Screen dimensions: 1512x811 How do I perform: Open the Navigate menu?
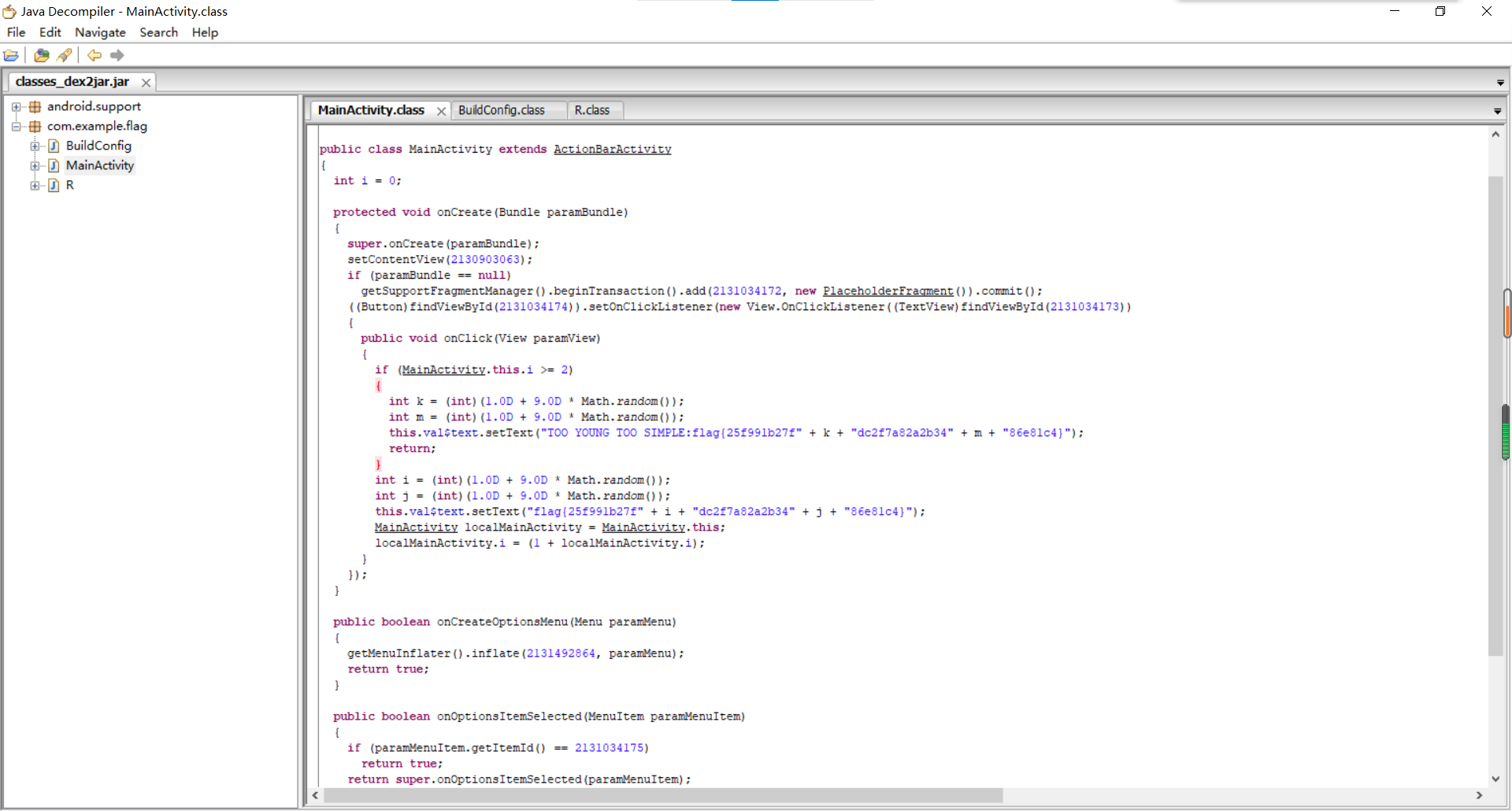pyautogui.click(x=100, y=32)
